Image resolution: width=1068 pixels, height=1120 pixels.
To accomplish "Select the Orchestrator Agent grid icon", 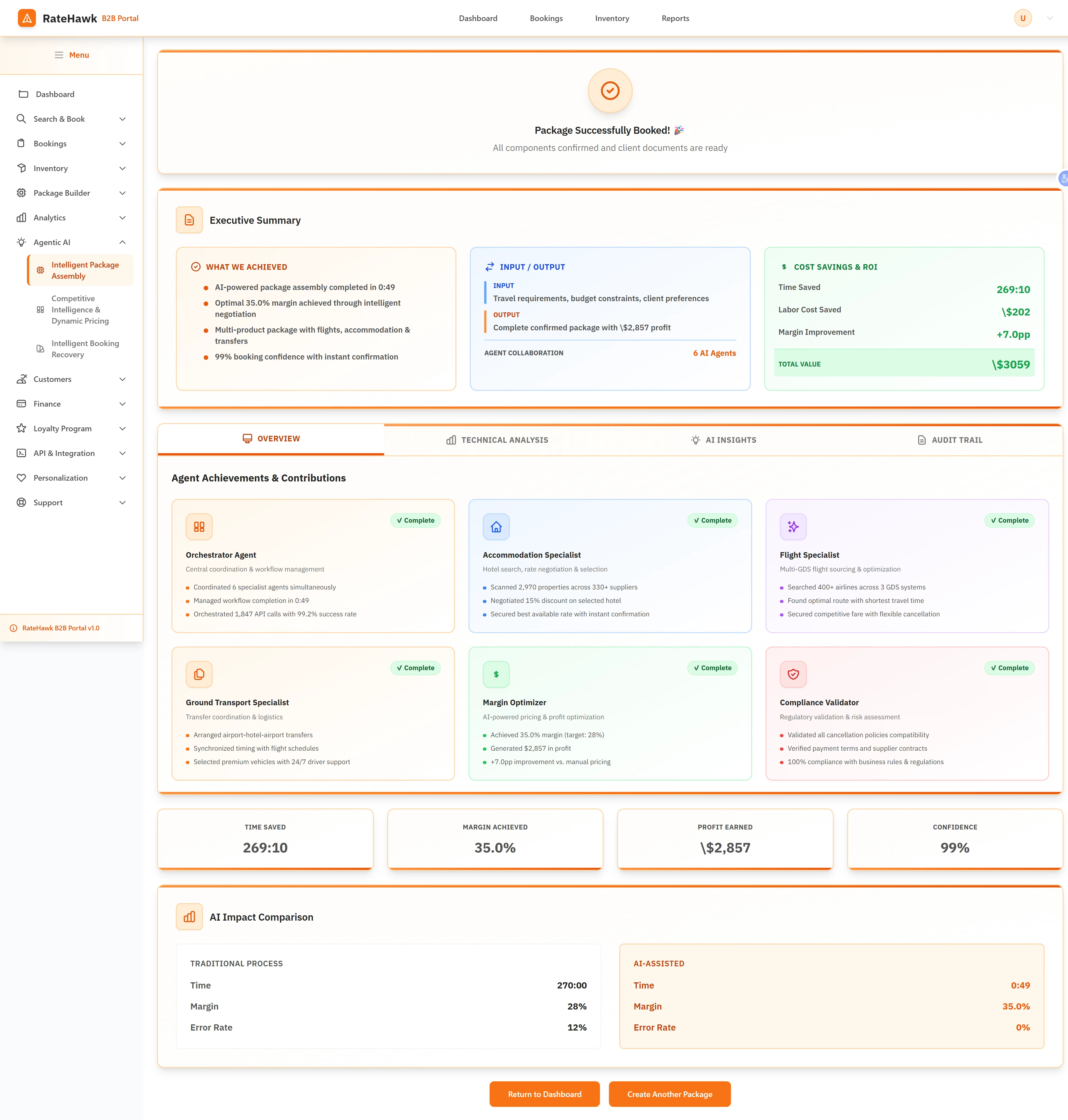I will (199, 526).
